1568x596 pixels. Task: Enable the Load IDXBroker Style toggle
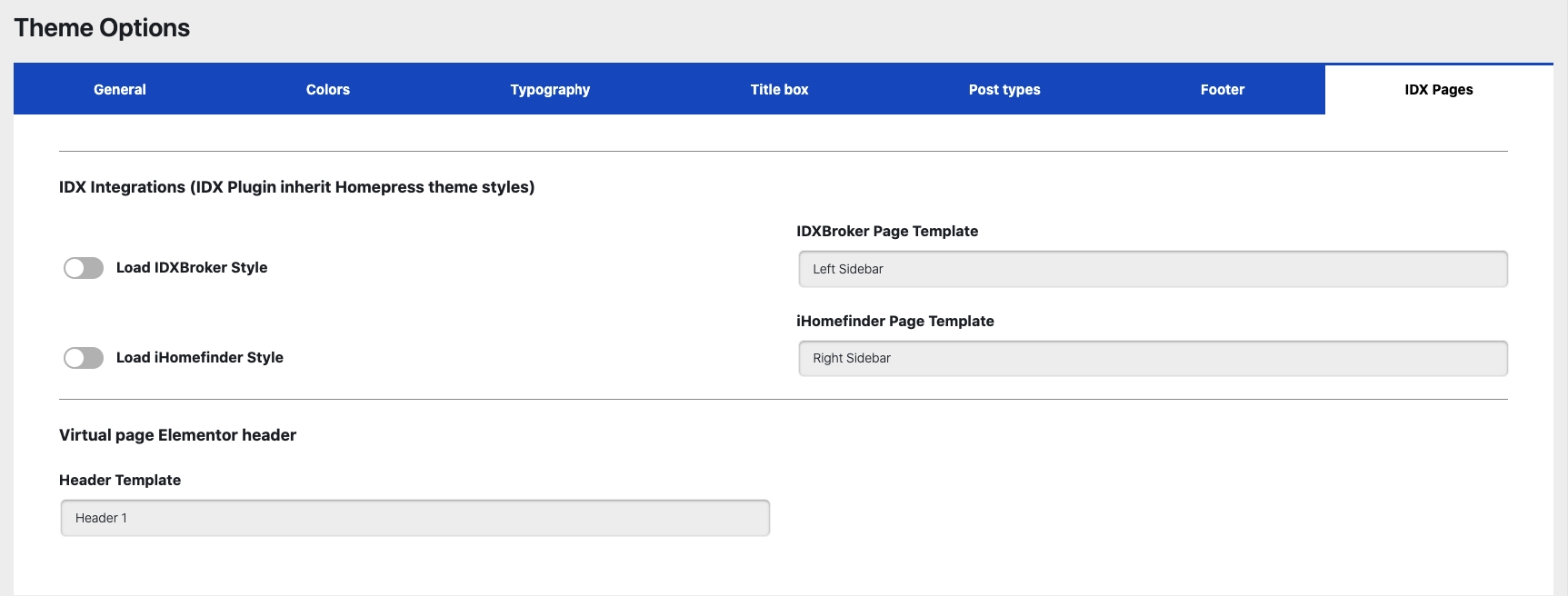coord(84,268)
